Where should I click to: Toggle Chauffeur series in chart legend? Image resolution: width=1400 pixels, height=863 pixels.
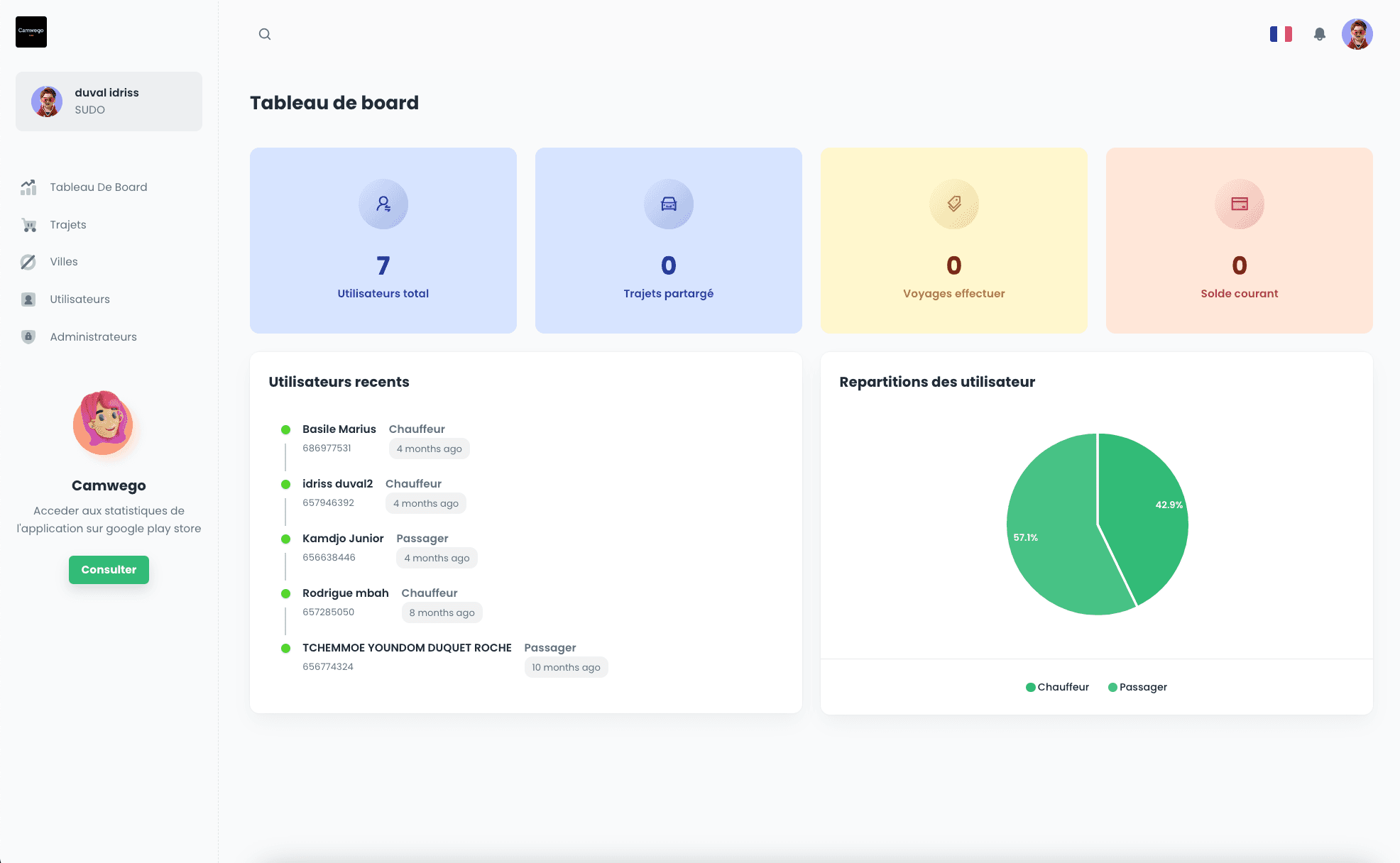(1058, 687)
